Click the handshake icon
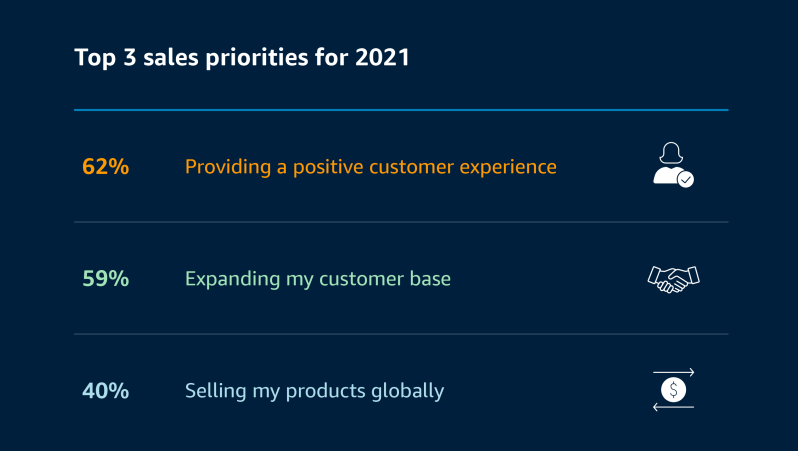The height and width of the screenshot is (451, 798). (x=673, y=279)
